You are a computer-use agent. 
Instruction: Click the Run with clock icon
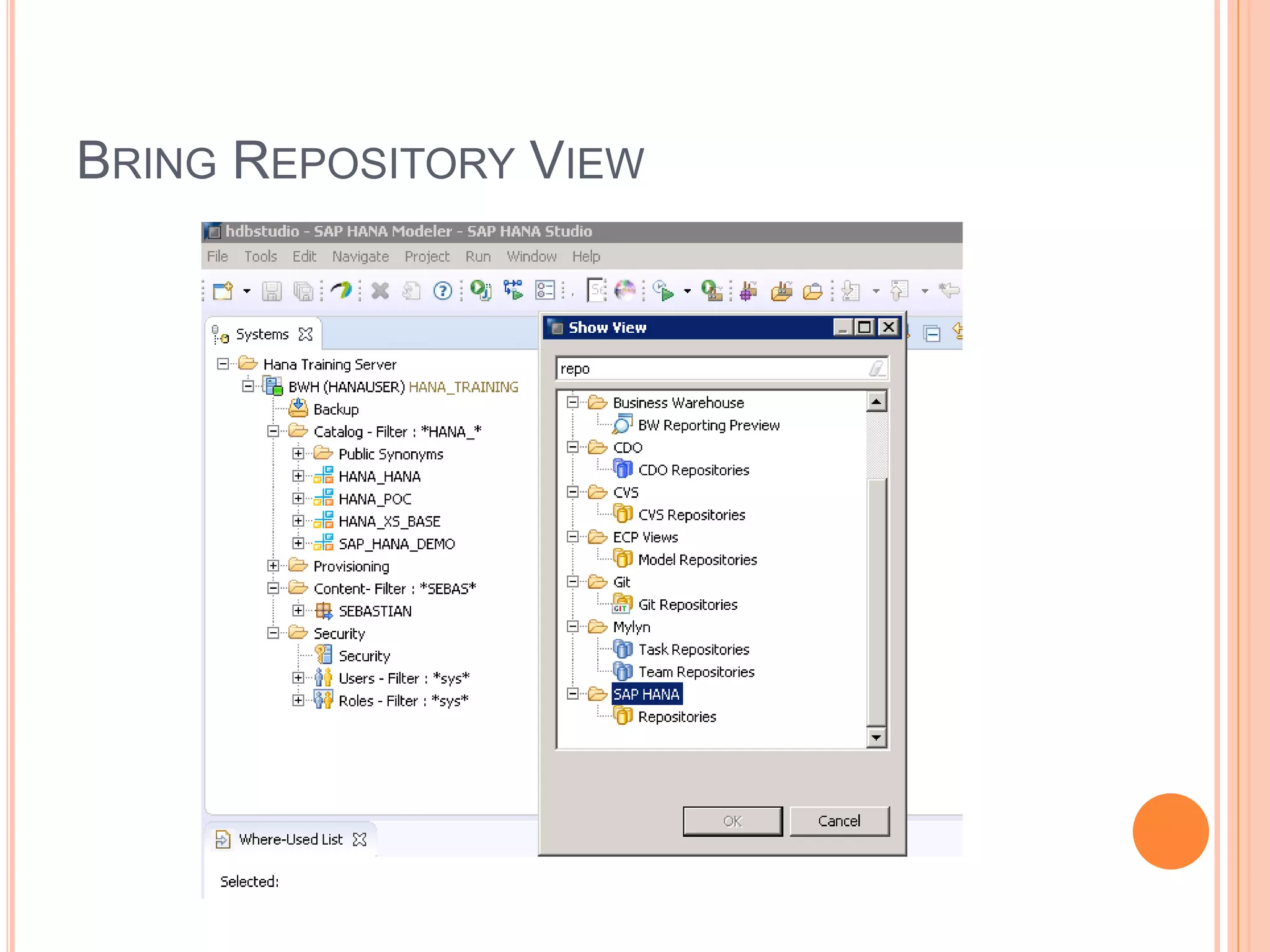click(664, 291)
